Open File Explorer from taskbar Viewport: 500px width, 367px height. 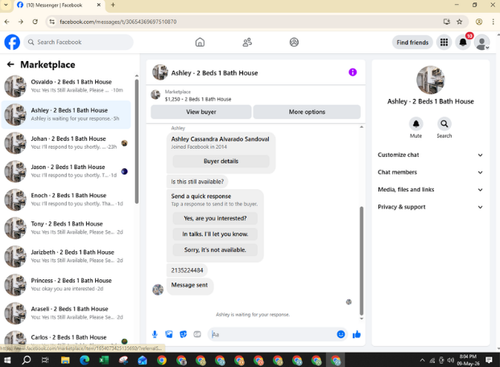click(x=65, y=360)
